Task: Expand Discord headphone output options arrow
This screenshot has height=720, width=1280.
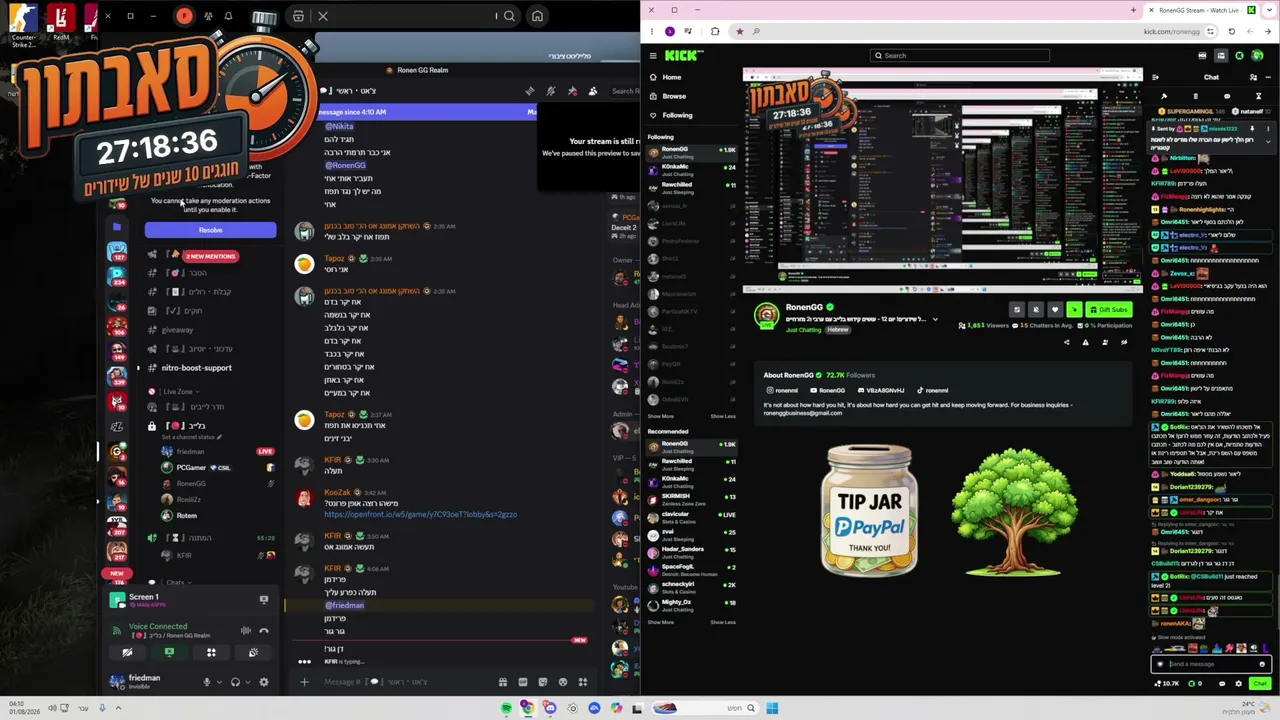Action: (x=247, y=682)
